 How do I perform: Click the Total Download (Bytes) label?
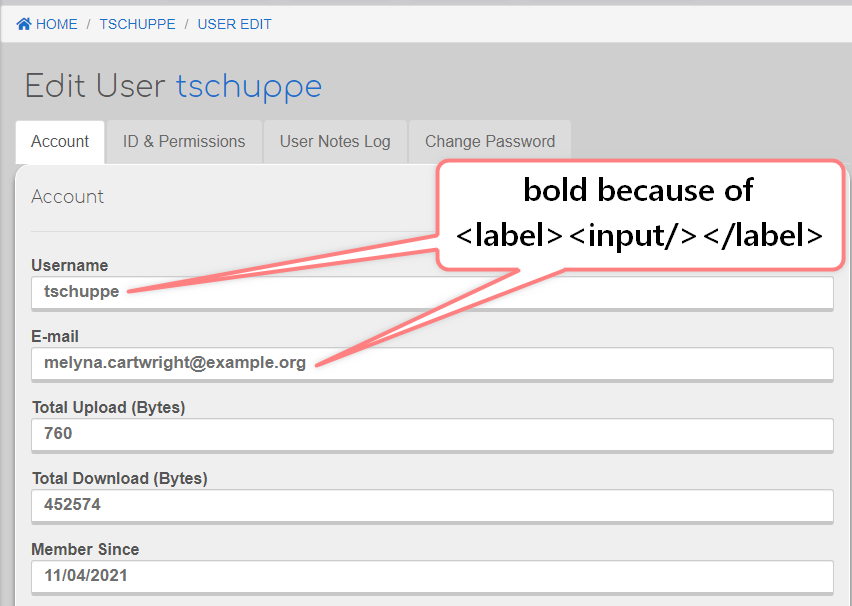(120, 478)
